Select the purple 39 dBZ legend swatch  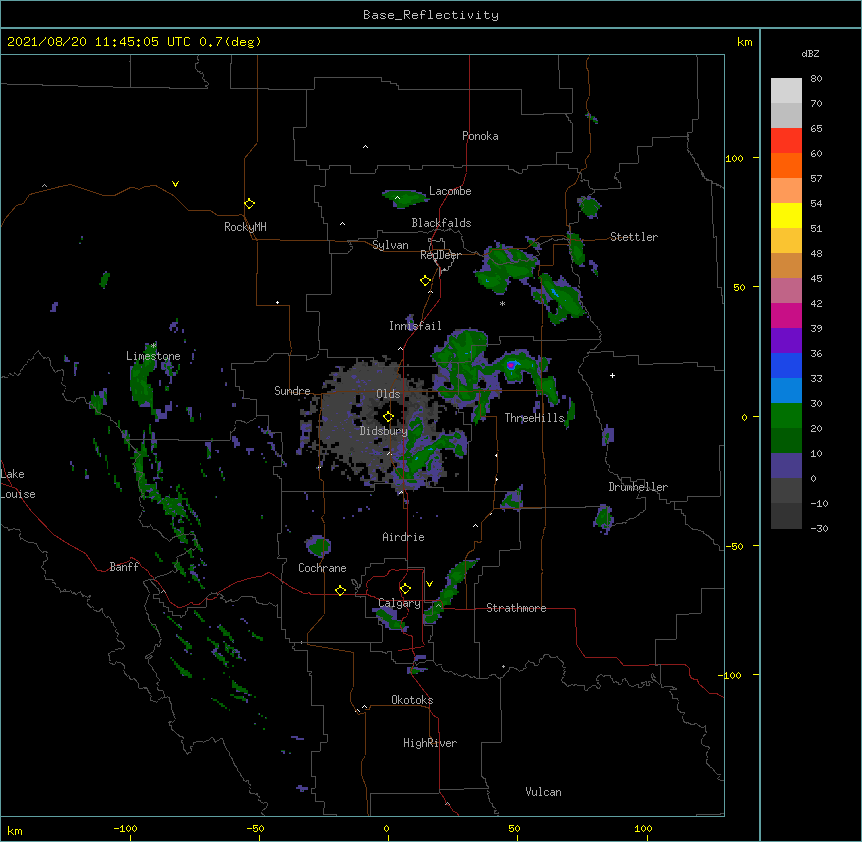tap(786, 341)
